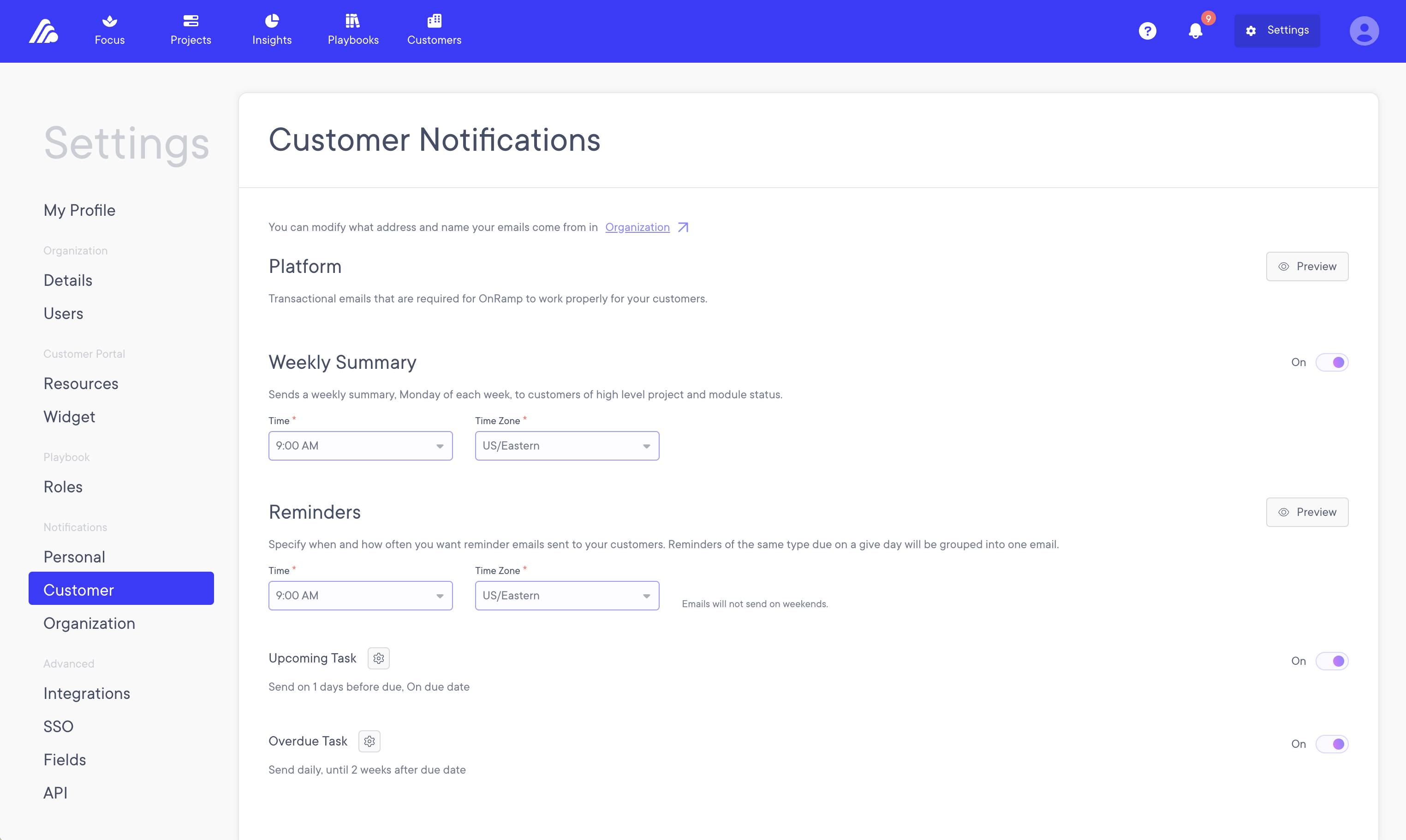Viewport: 1406px width, 840px height.
Task: Click the notifications bell icon
Action: coord(1196,30)
